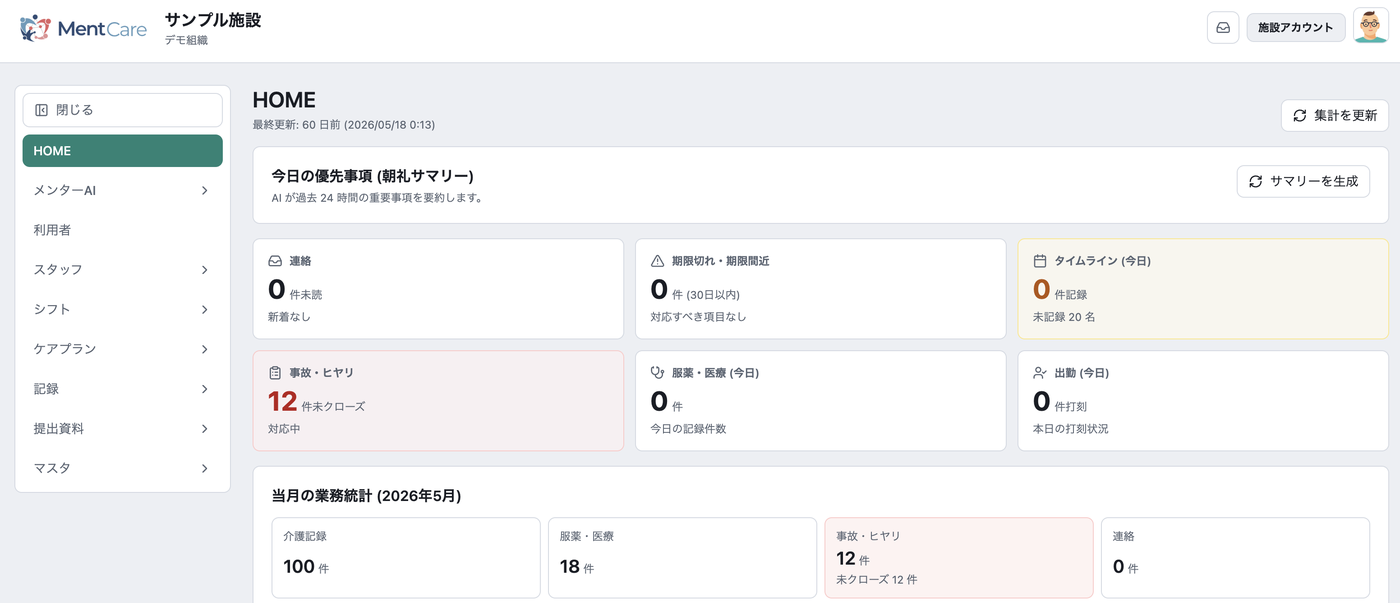
Task: Click the 今日の優先事項 (朝礼サマリー) heading
Action: pos(372,176)
